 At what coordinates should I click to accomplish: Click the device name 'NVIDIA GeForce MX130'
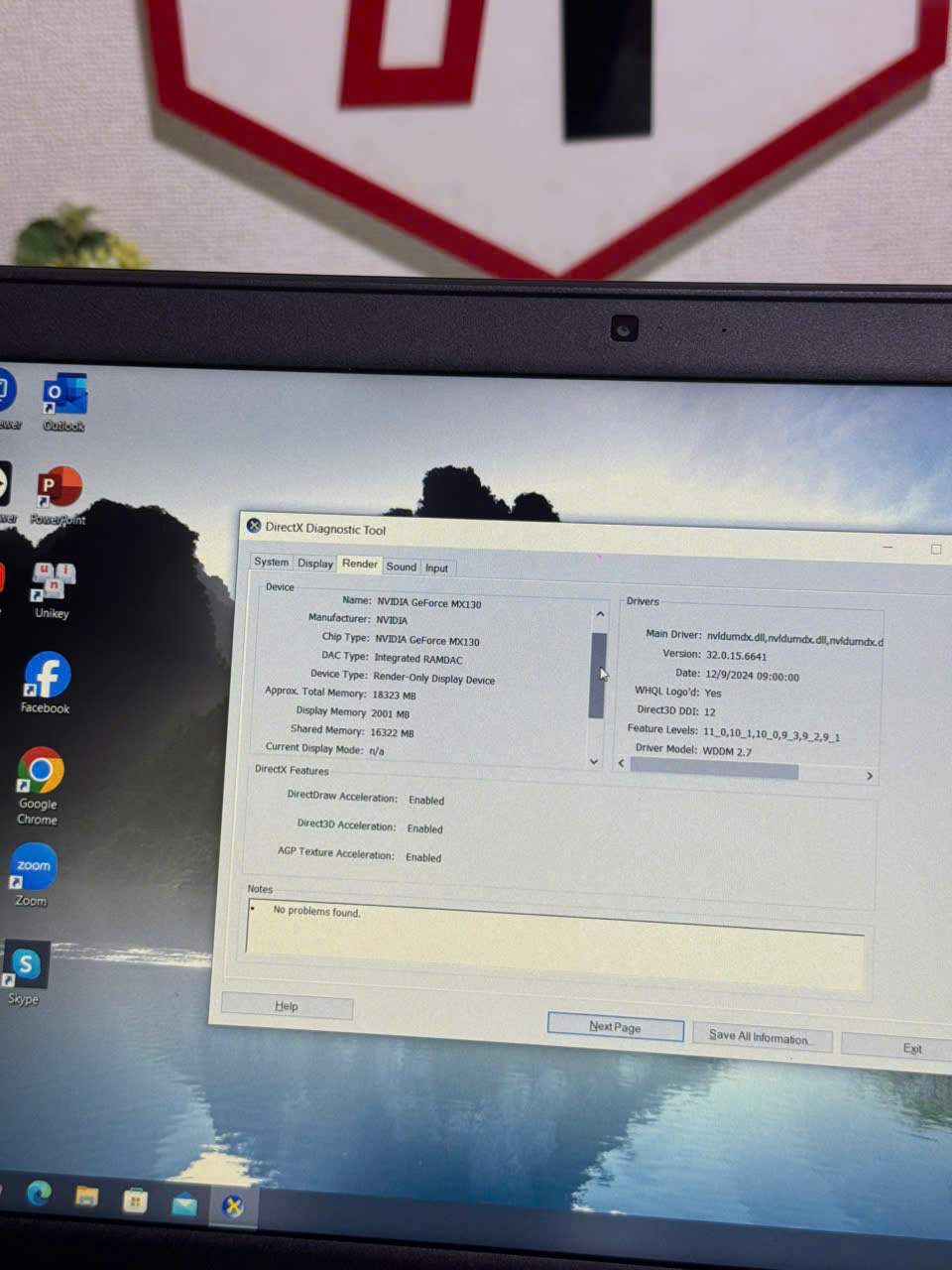click(x=429, y=603)
